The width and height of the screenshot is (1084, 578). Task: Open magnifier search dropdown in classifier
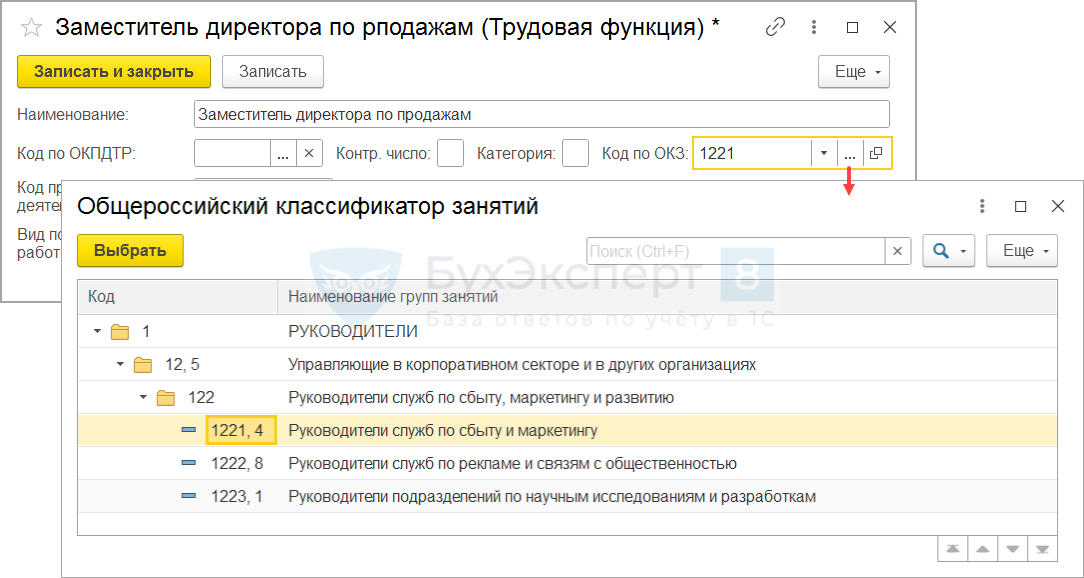[948, 251]
